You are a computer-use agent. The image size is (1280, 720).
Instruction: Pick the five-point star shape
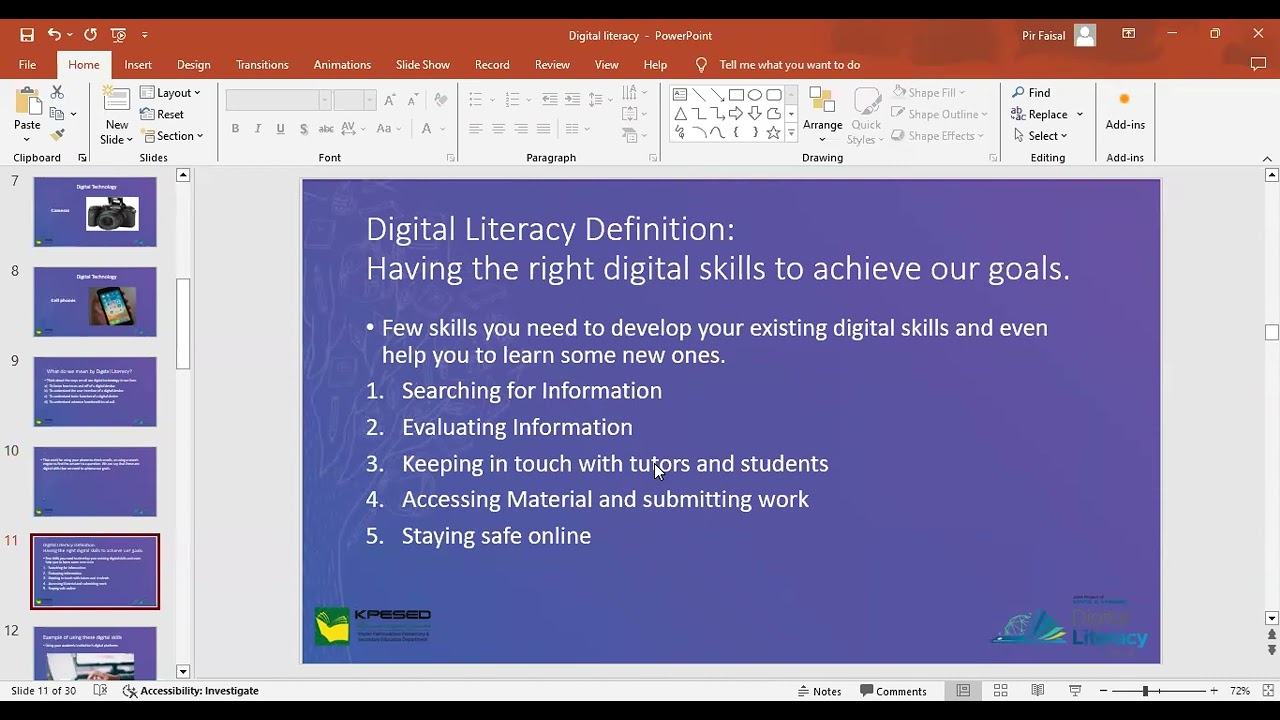pos(773,133)
